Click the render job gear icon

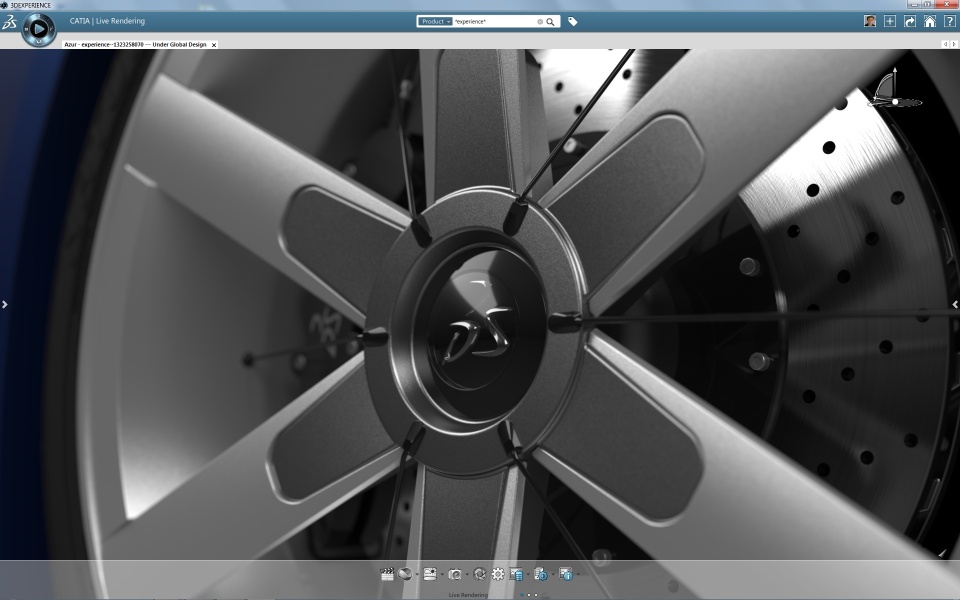pos(541,574)
